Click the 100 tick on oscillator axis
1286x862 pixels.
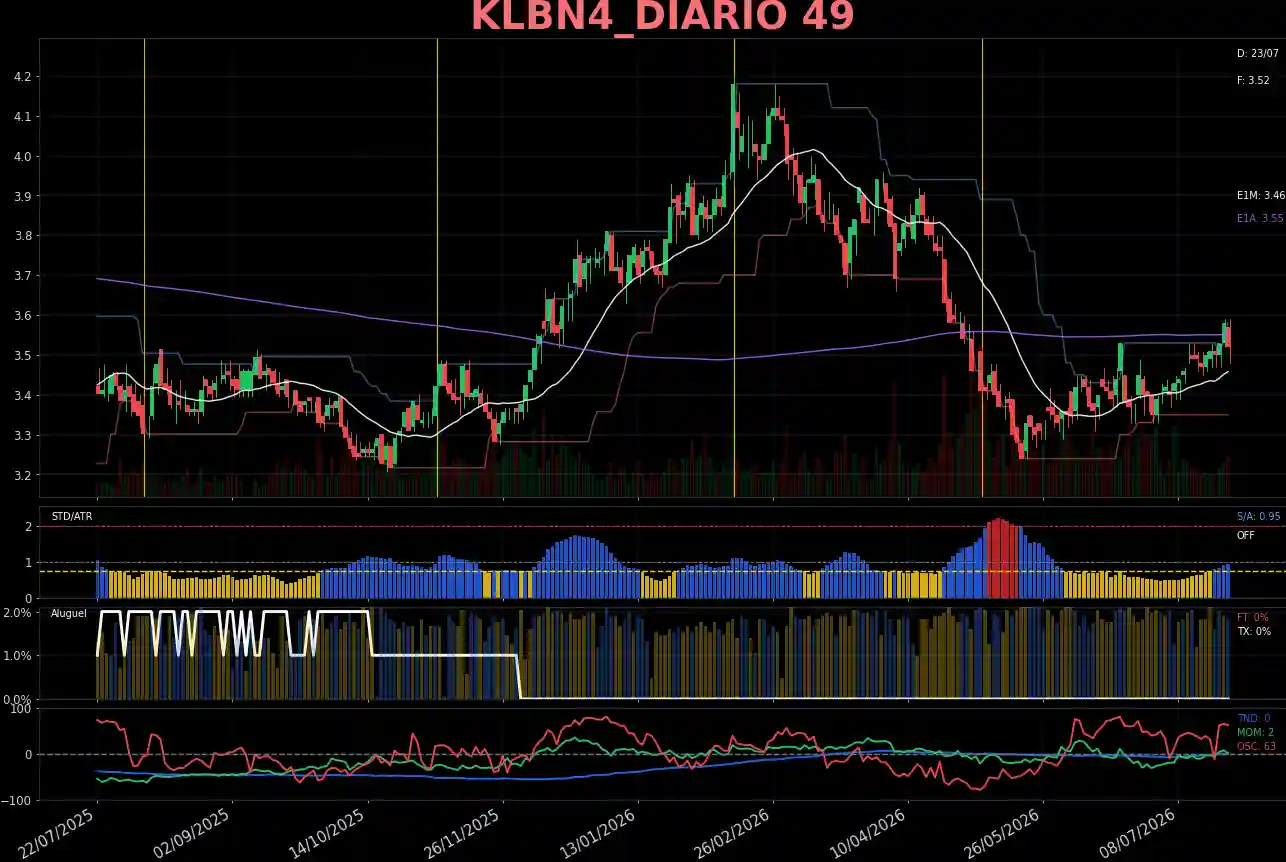coord(22,709)
